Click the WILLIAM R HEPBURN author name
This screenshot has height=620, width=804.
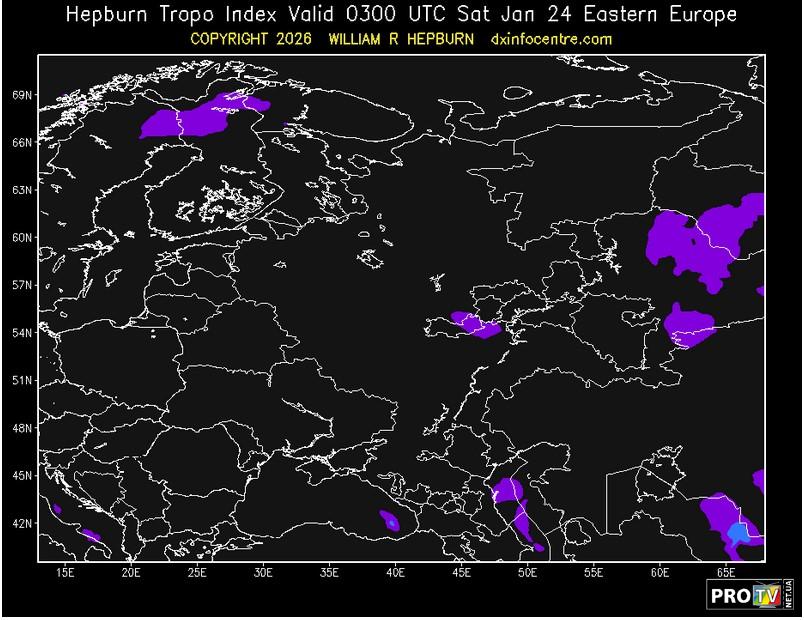point(400,38)
